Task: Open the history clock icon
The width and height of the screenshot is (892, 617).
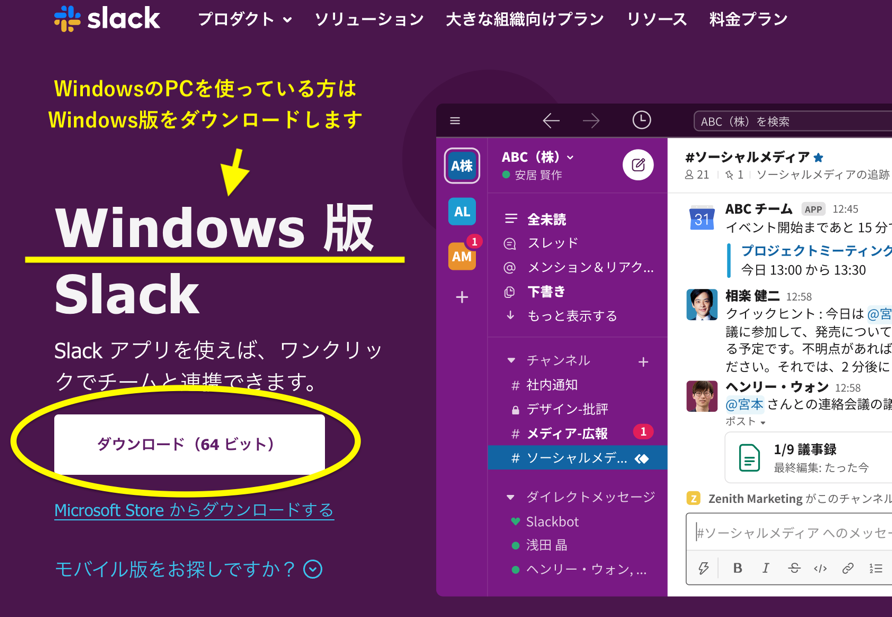Action: 642,120
